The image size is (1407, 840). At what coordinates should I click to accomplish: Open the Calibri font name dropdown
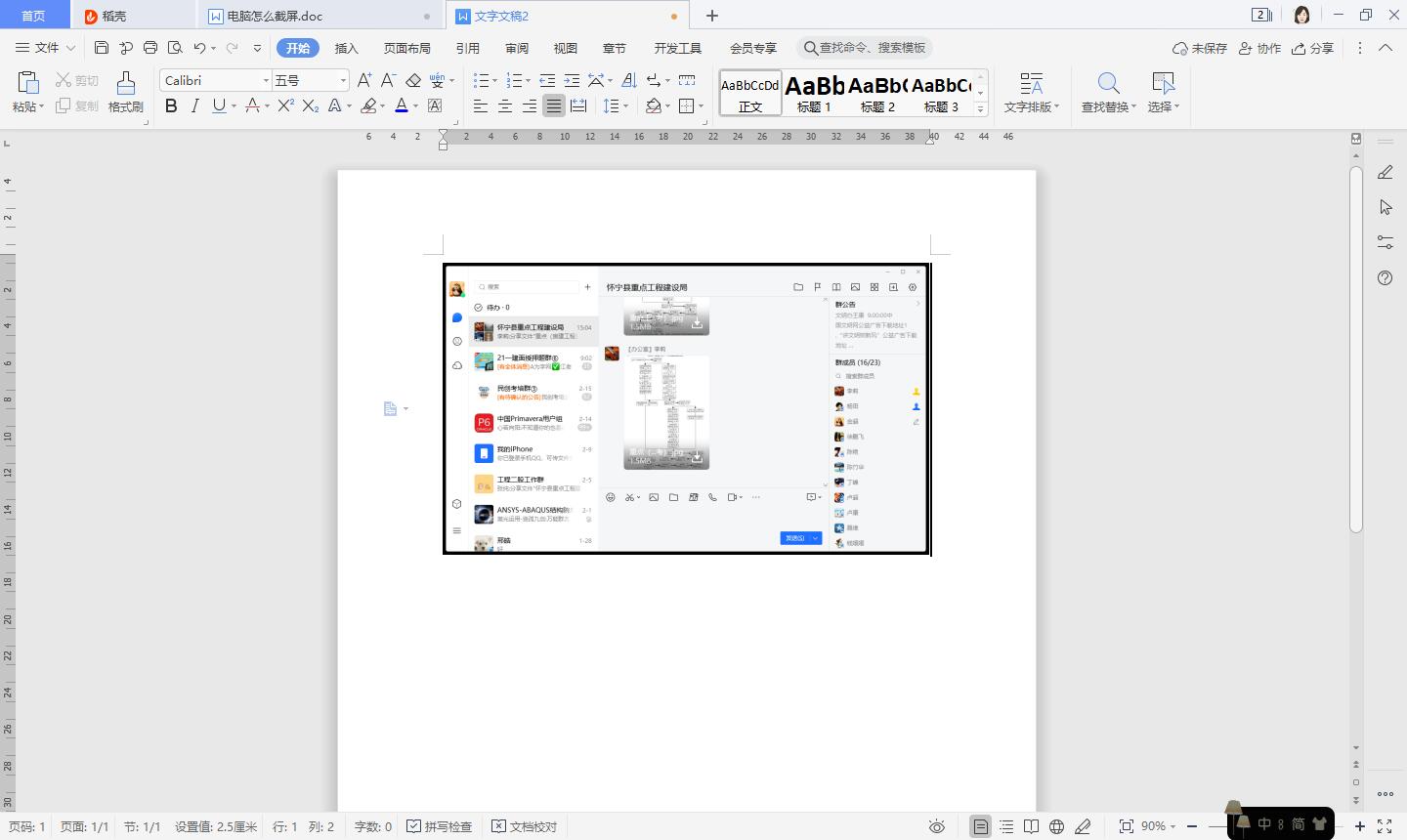pyautogui.click(x=265, y=80)
